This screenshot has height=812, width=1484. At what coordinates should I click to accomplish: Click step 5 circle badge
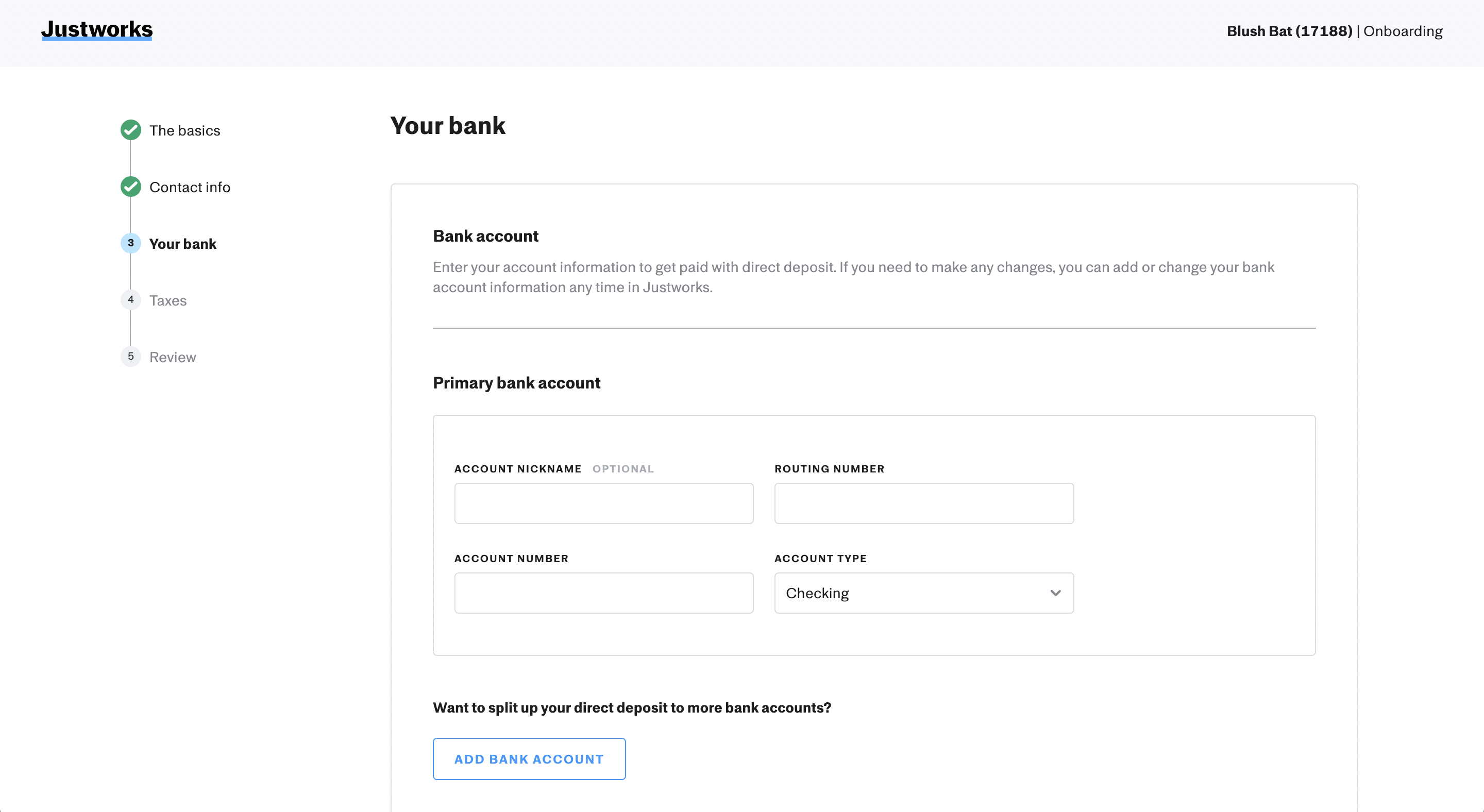tap(131, 357)
